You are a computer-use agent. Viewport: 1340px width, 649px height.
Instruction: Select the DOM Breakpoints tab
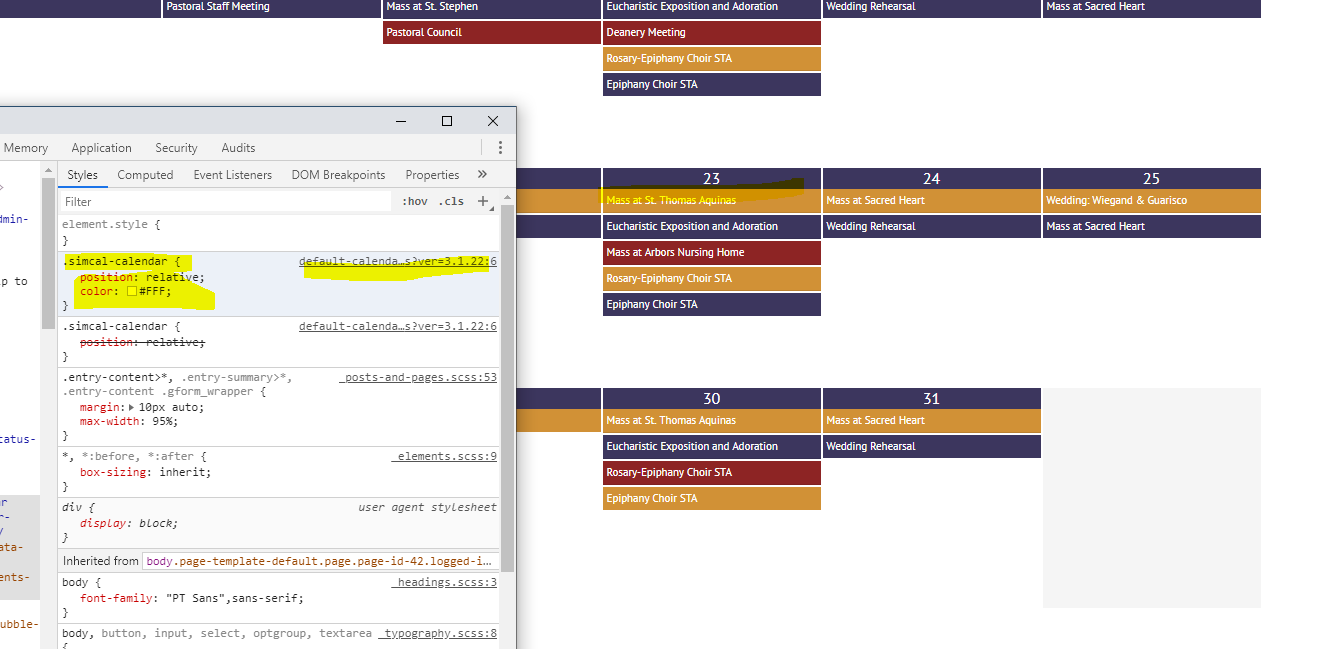(338, 175)
